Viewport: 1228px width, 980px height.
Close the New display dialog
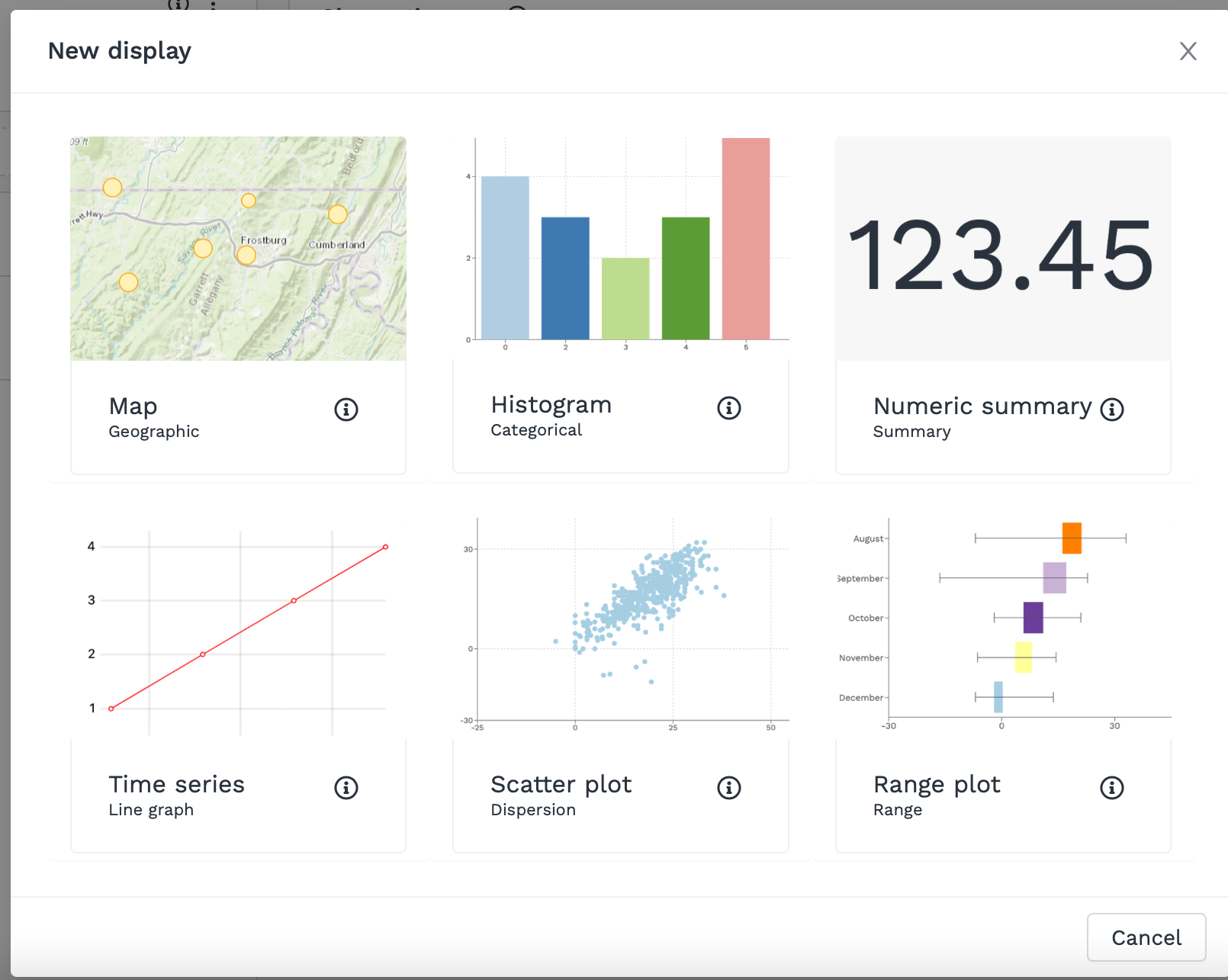[x=1188, y=51]
